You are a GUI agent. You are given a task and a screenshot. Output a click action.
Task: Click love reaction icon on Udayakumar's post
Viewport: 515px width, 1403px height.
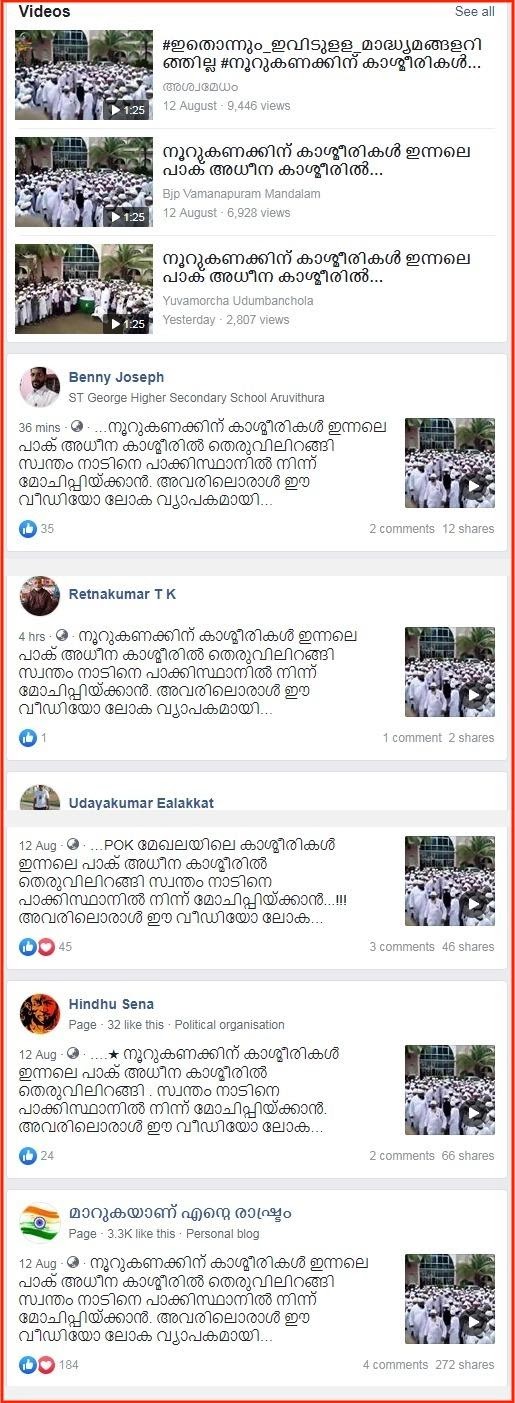[46, 947]
